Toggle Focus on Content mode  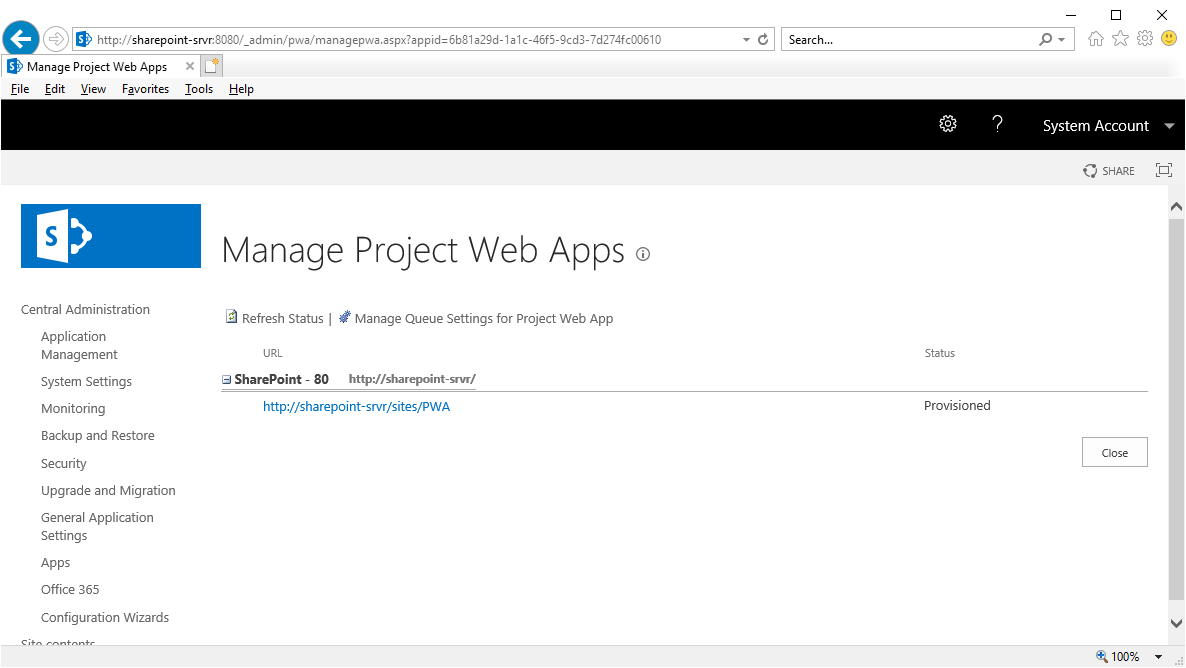[1163, 170]
